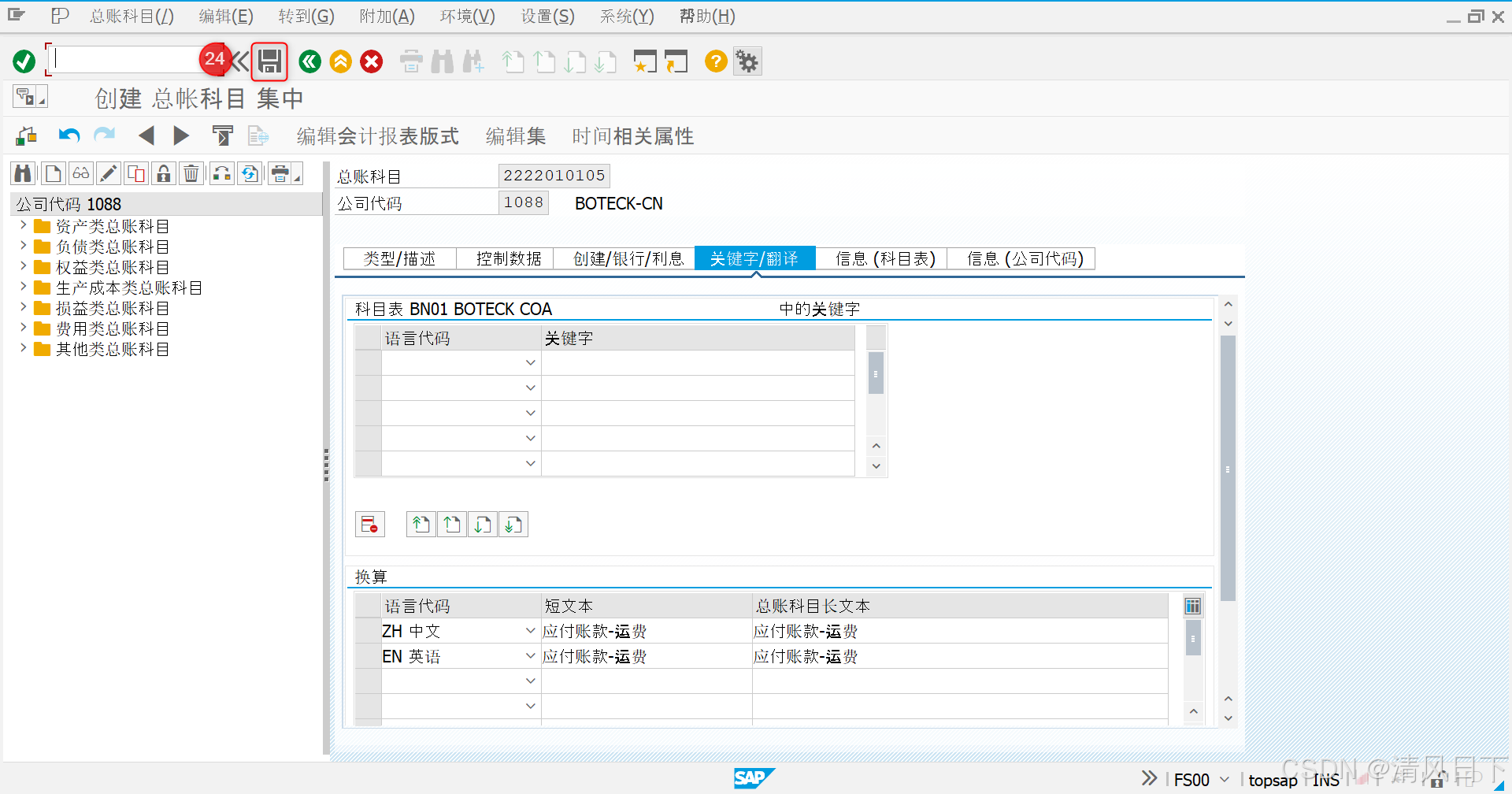This screenshot has width=1512, height=794.
Task: Open language dropdown in ZH 中文 row
Action: click(x=530, y=631)
